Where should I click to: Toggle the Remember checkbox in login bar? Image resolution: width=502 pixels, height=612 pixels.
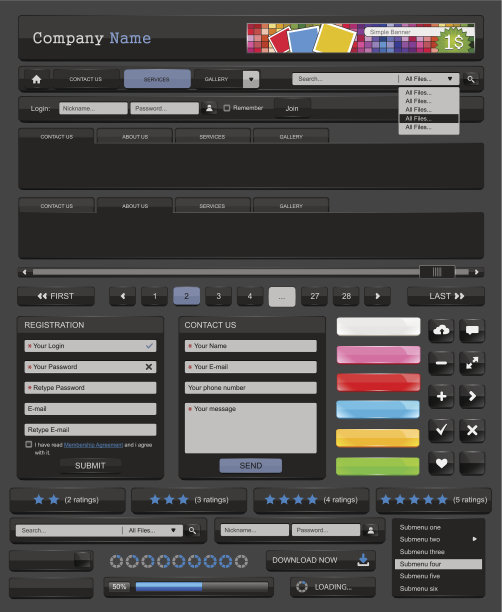click(226, 108)
